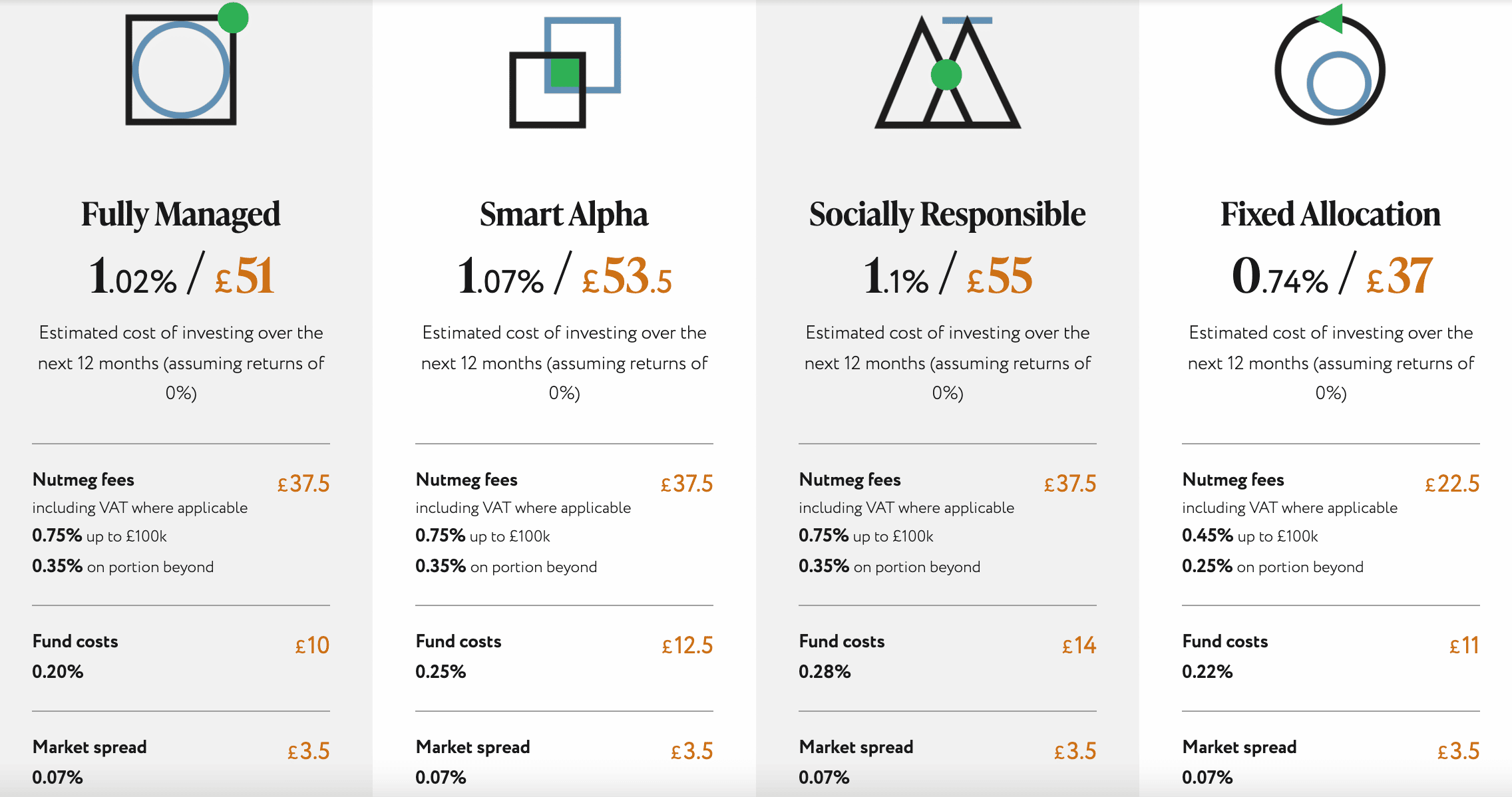Viewport: 1512px width, 797px height.
Task: Click the Smart Alpha £53.5 cost figure
Action: pos(627,276)
